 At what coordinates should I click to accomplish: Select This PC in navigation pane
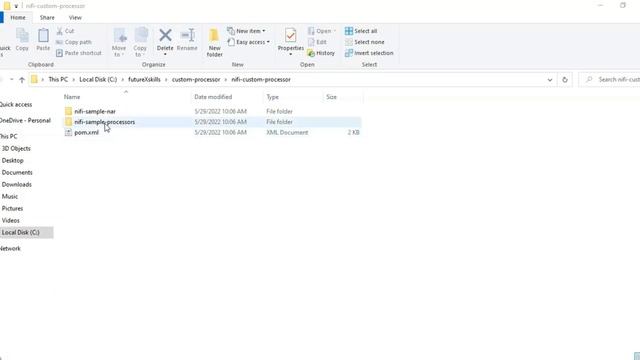point(9,136)
